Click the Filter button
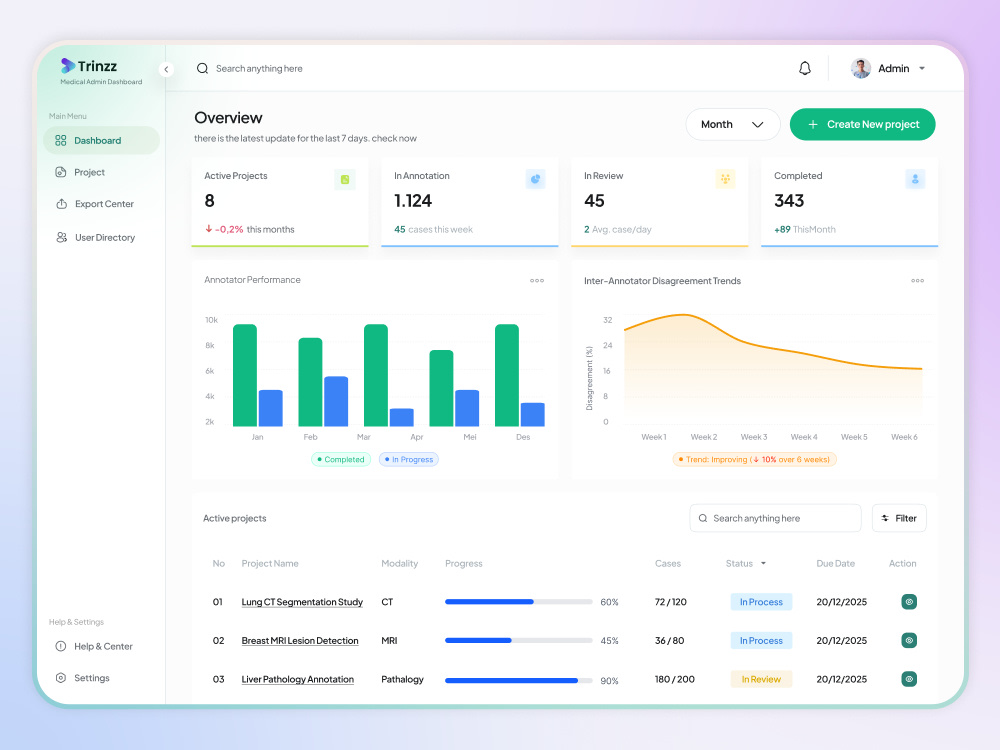Screen dimensions: 1000x750 [x=899, y=518]
